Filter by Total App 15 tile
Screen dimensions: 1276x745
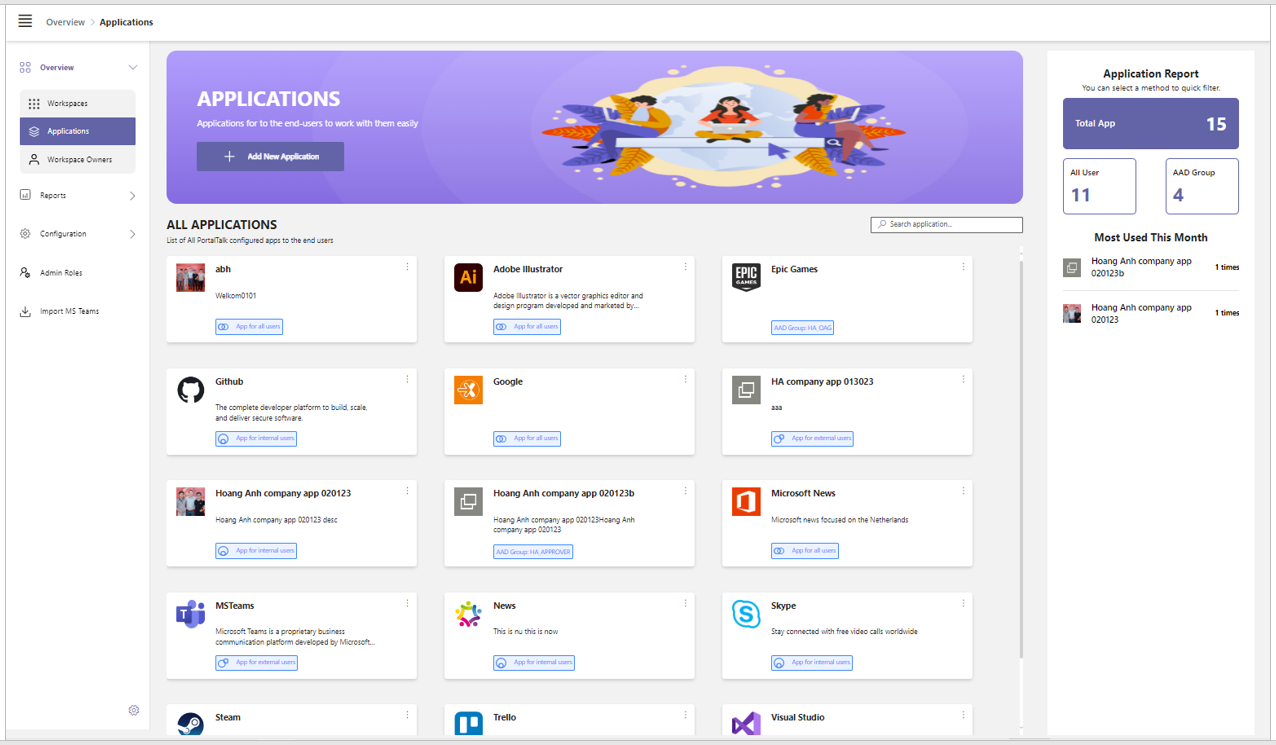[1150, 124]
